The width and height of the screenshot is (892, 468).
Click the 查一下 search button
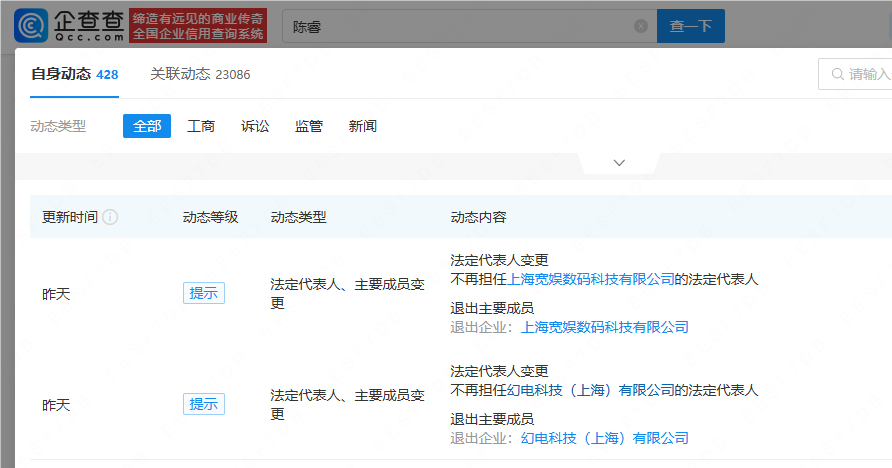pos(691,26)
